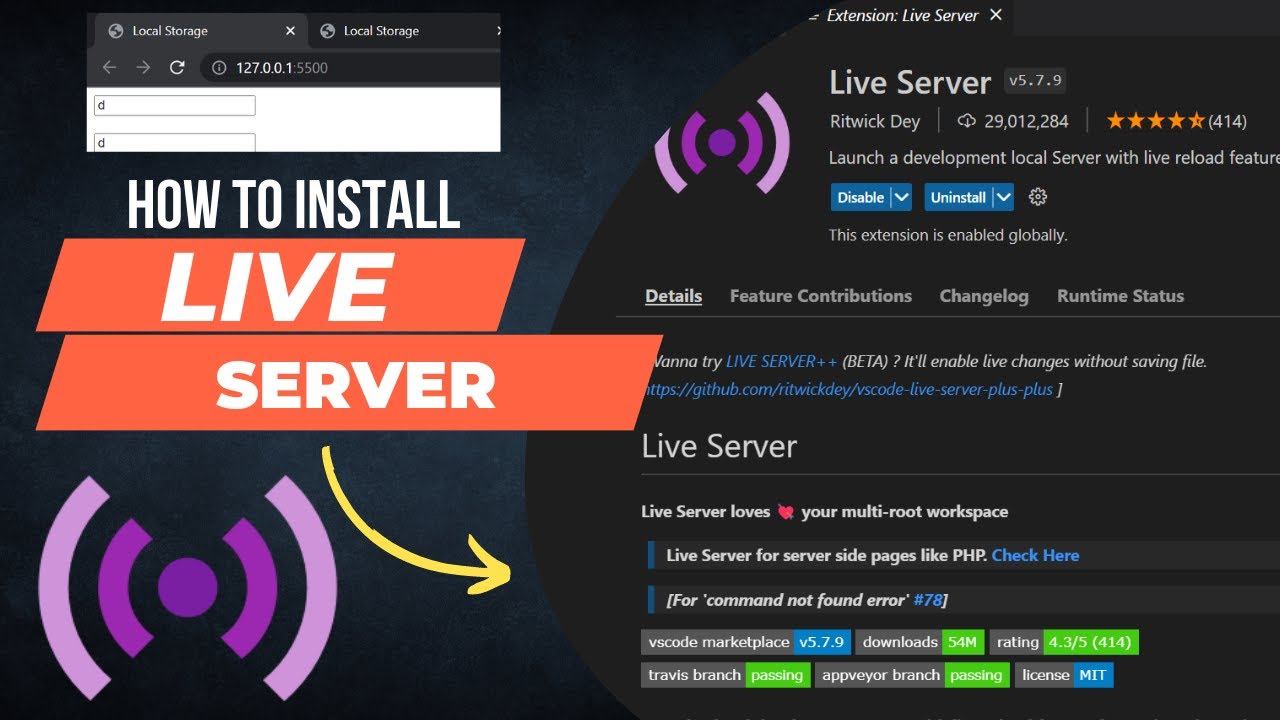The height and width of the screenshot is (720, 1280).
Task: Open the LIVE SERVER++ link
Action: point(781,361)
